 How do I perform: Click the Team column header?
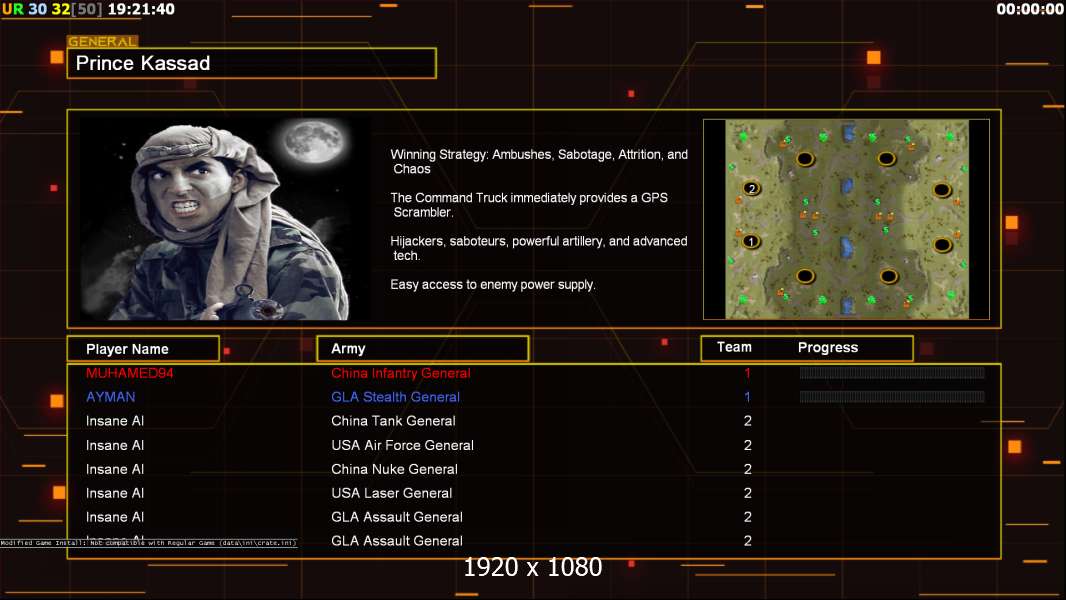tap(734, 347)
